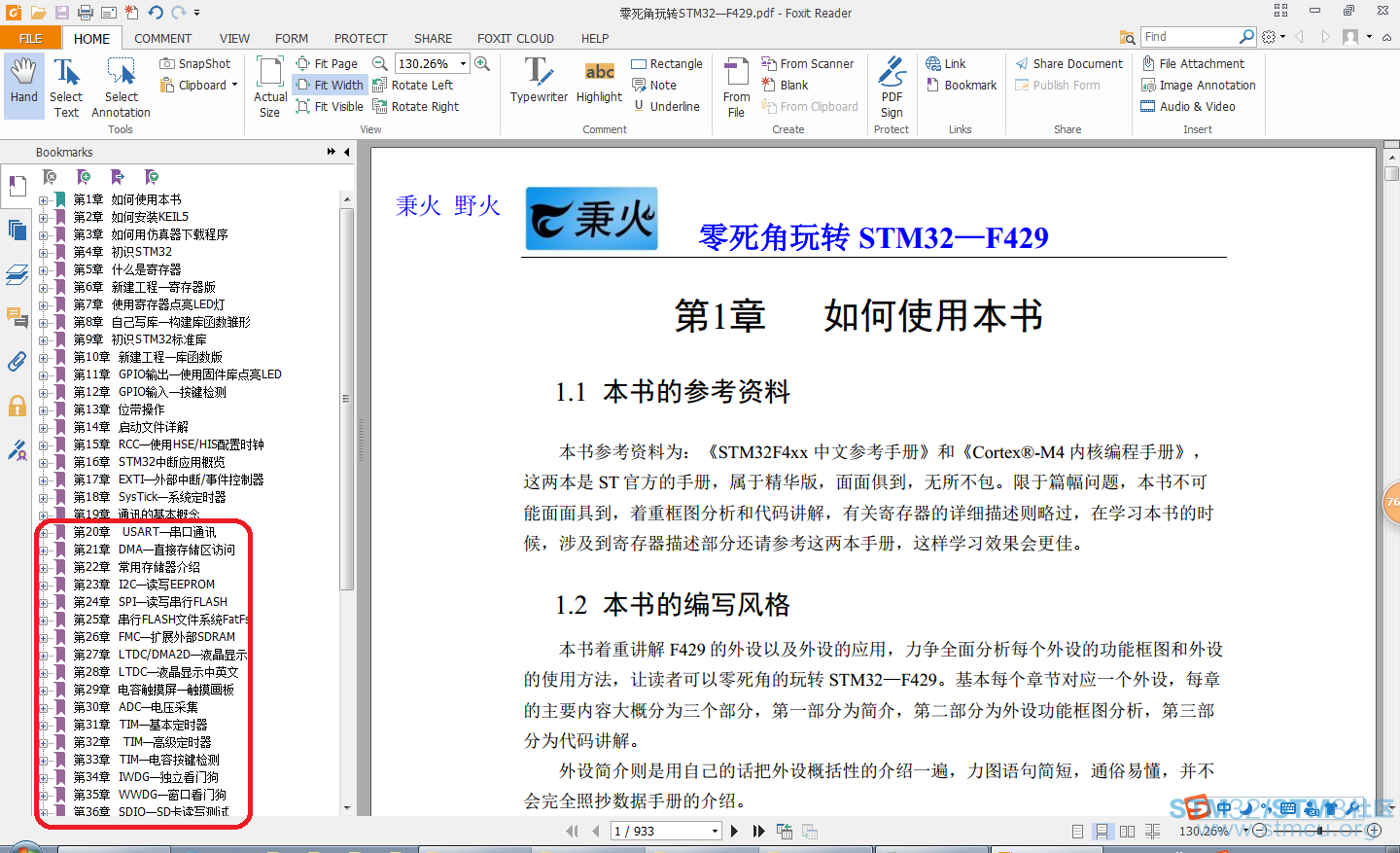This screenshot has width=1400, height=853.
Task: Open the 第26章 FMC—扩展外部SDRAM bookmark
Action: [155, 637]
